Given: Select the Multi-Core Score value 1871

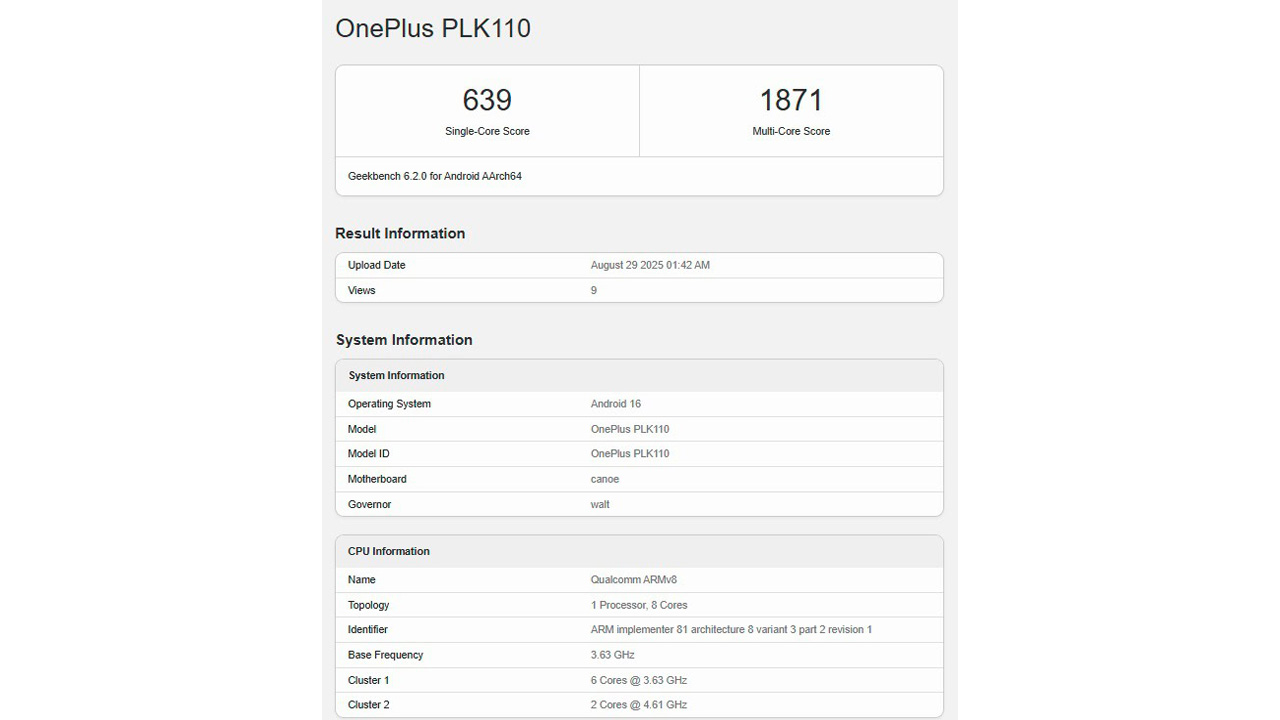Looking at the screenshot, I should tap(791, 100).
